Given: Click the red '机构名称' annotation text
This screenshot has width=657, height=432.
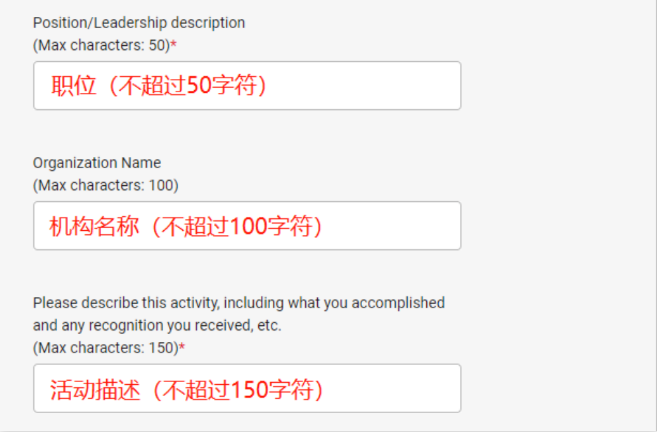Looking at the screenshot, I should 94,226.
